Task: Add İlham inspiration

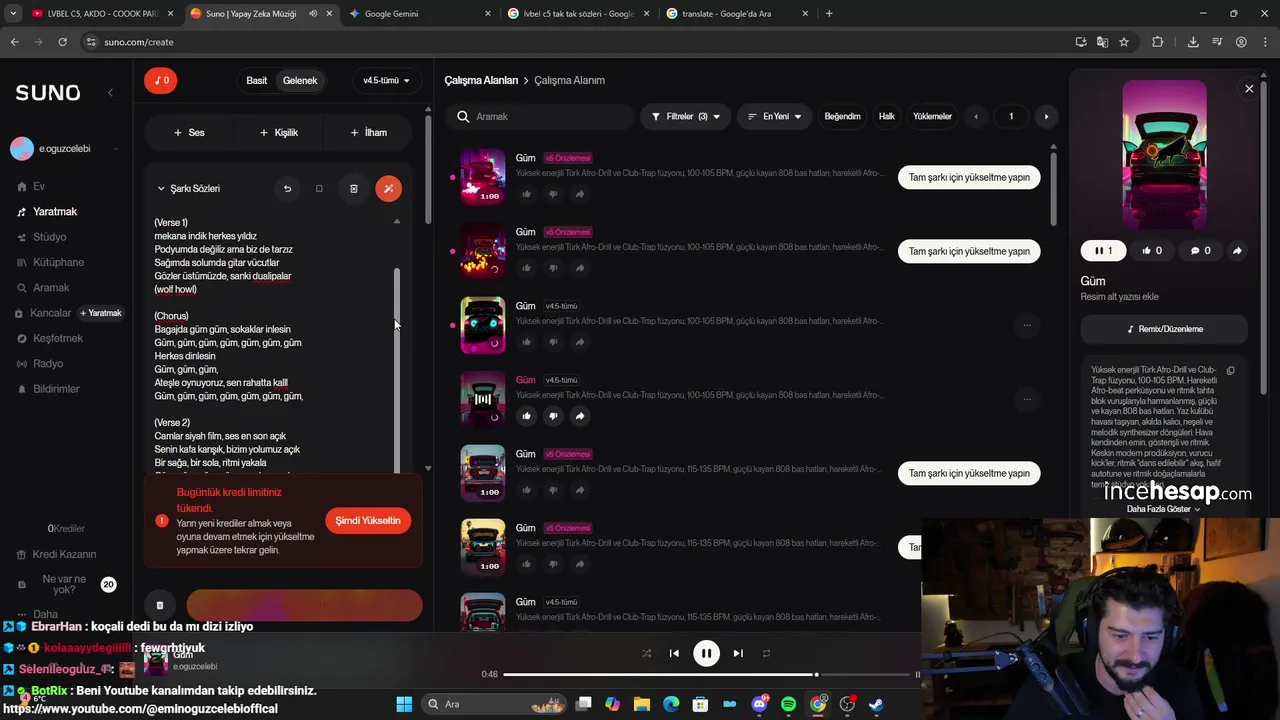Action: tap(368, 132)
